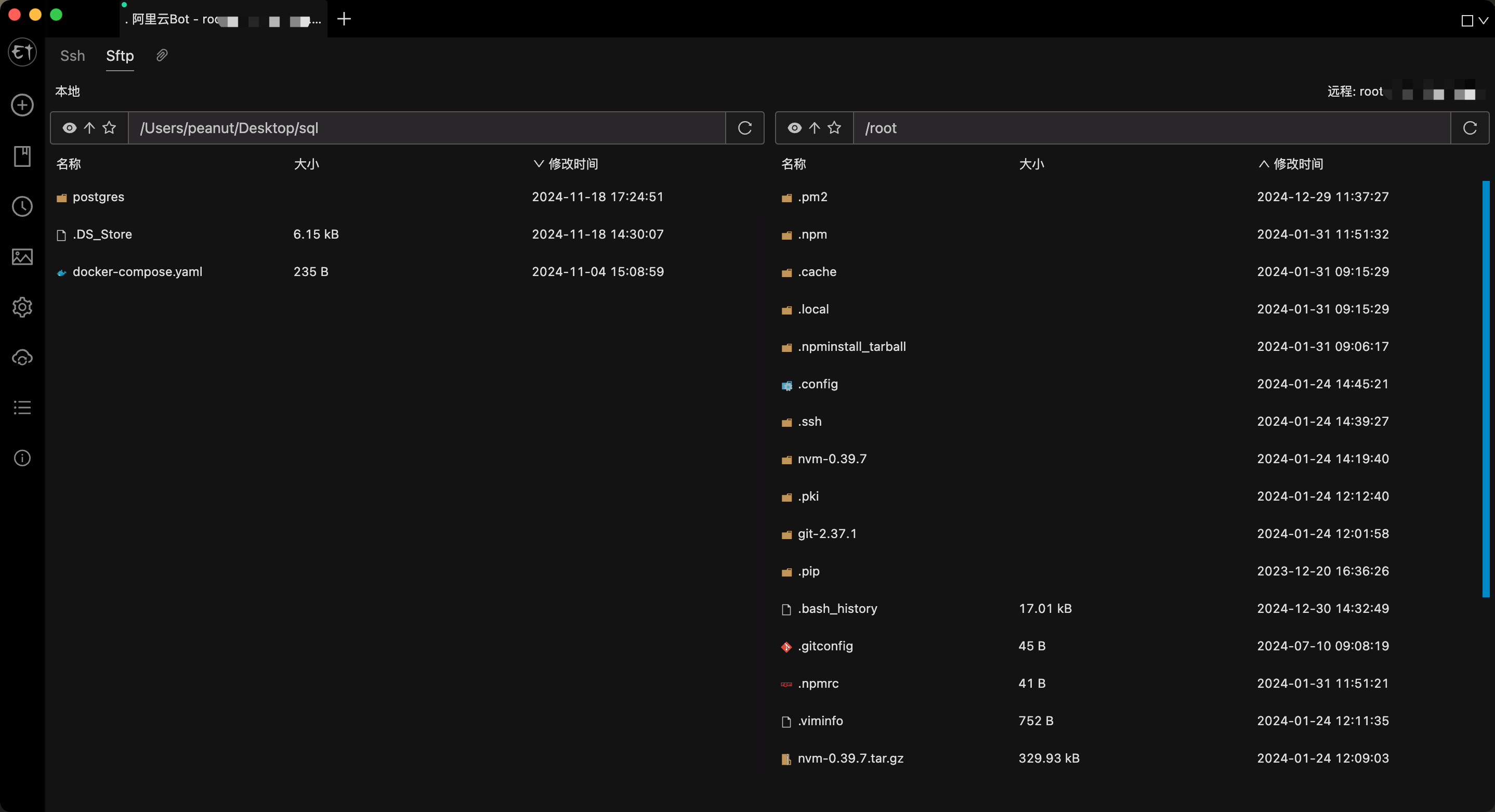
Task: Refresh the remote /root directory listing
Action: [x=1470, y=128]
